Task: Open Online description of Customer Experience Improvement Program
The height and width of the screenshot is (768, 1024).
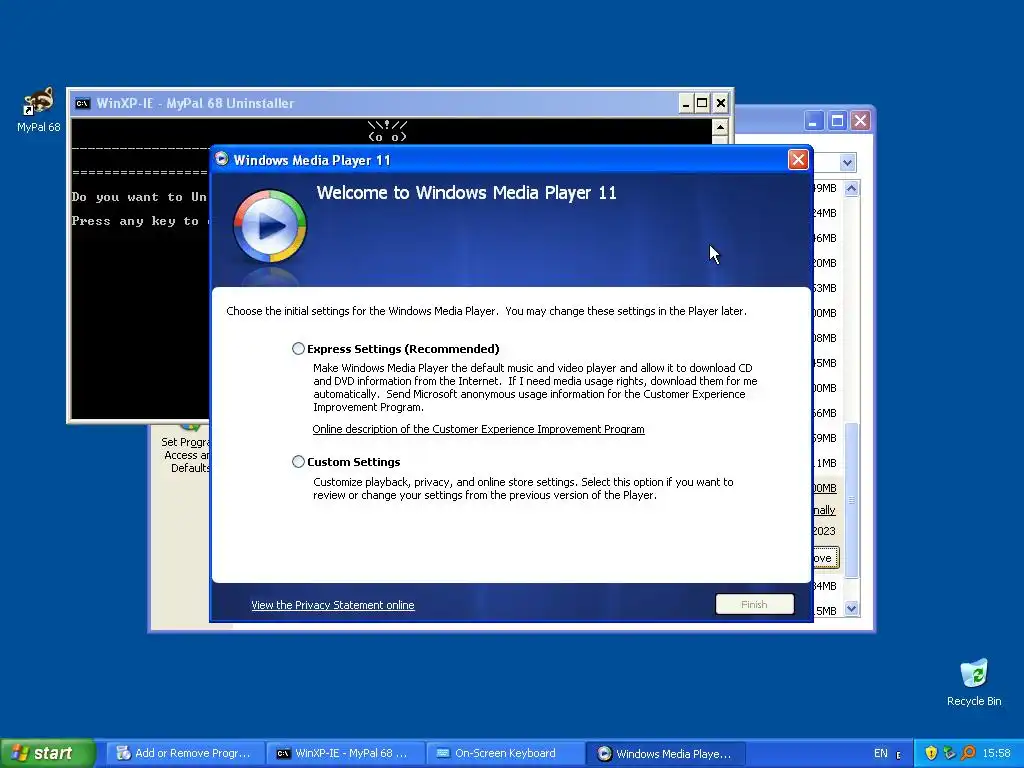Action: [x=478, y=429]
